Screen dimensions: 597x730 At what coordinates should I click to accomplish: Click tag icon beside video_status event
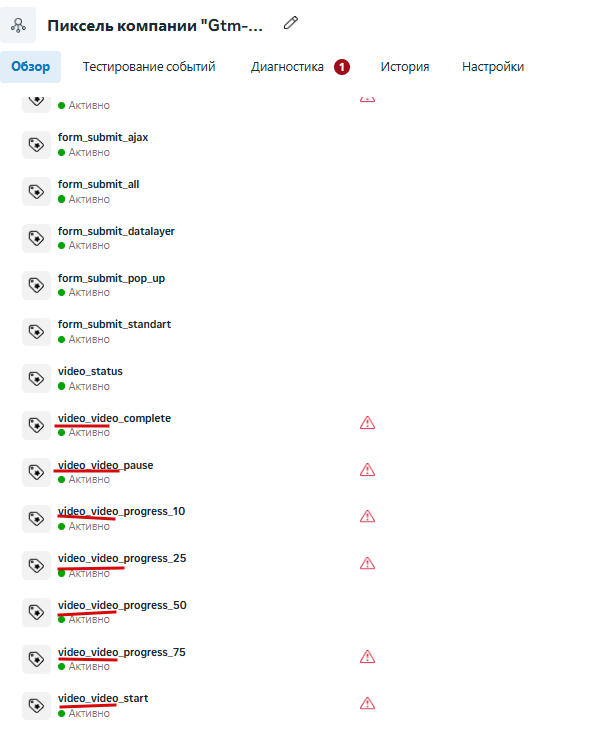tap(36, 379)
